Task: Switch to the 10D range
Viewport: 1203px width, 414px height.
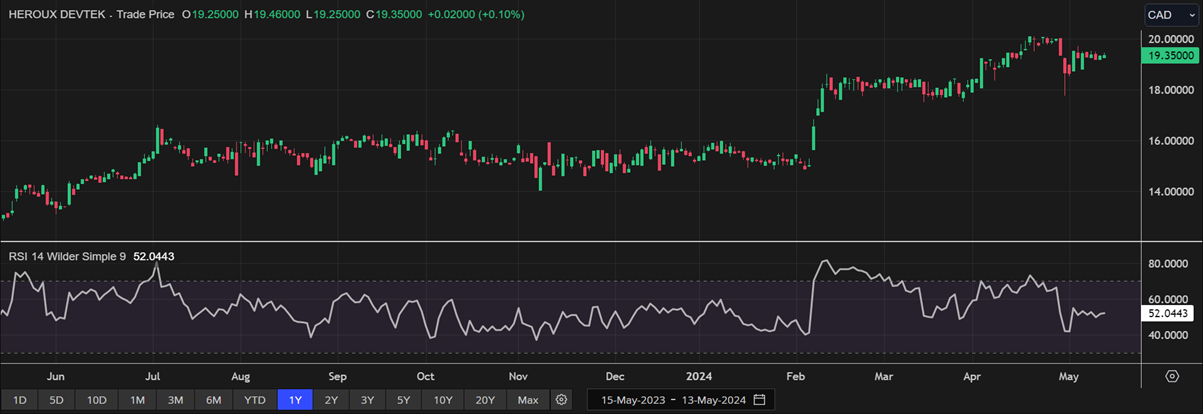Action: coord(96,400)
